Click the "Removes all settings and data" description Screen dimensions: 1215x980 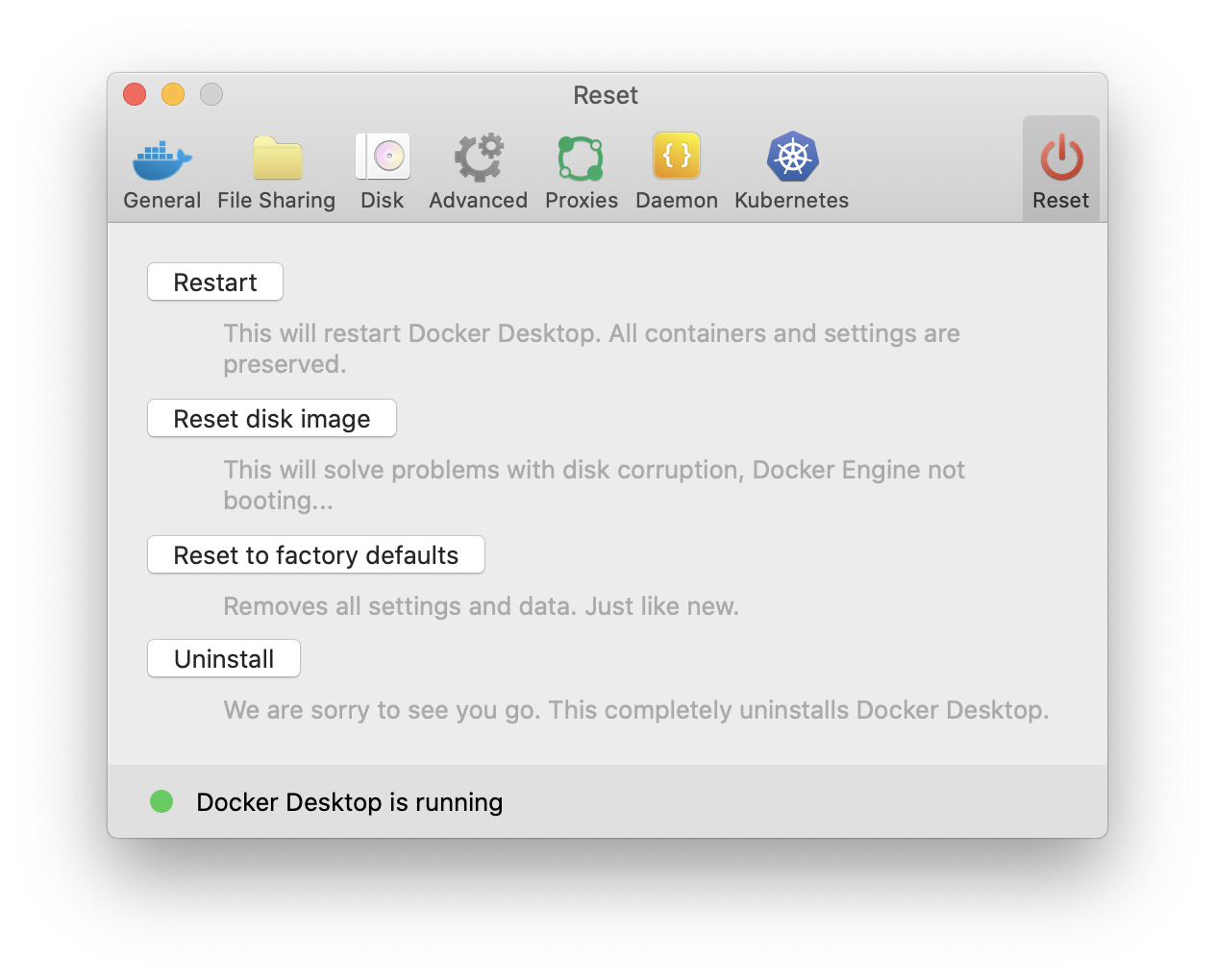click(482, 606)
